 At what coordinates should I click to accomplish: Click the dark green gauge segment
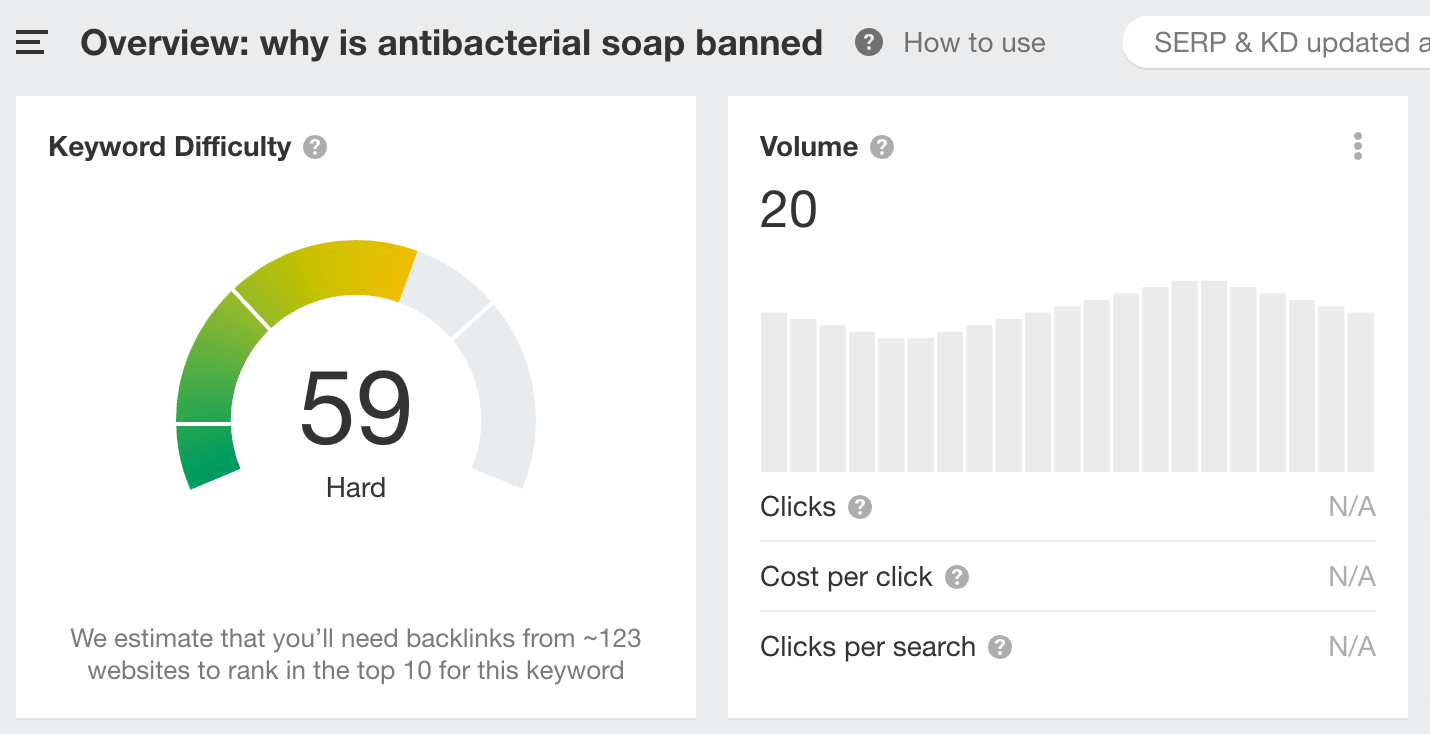coord(208,455)
